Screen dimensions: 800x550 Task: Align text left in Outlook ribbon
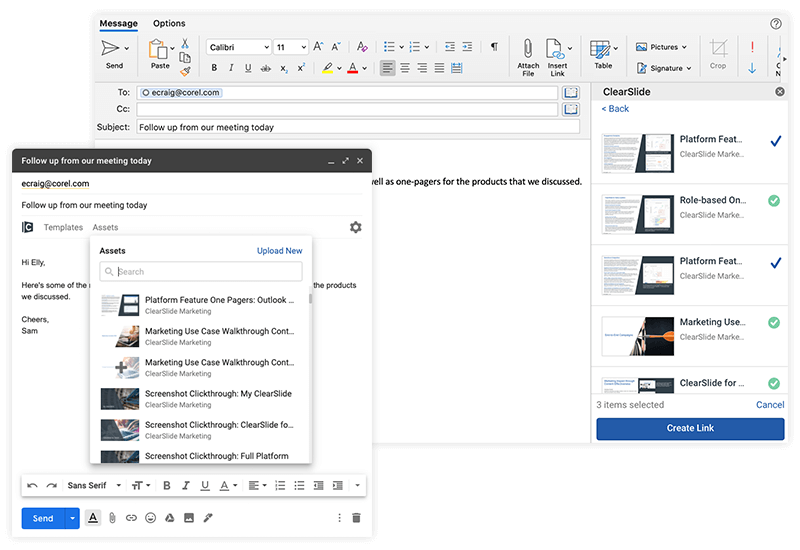point(388,68)
